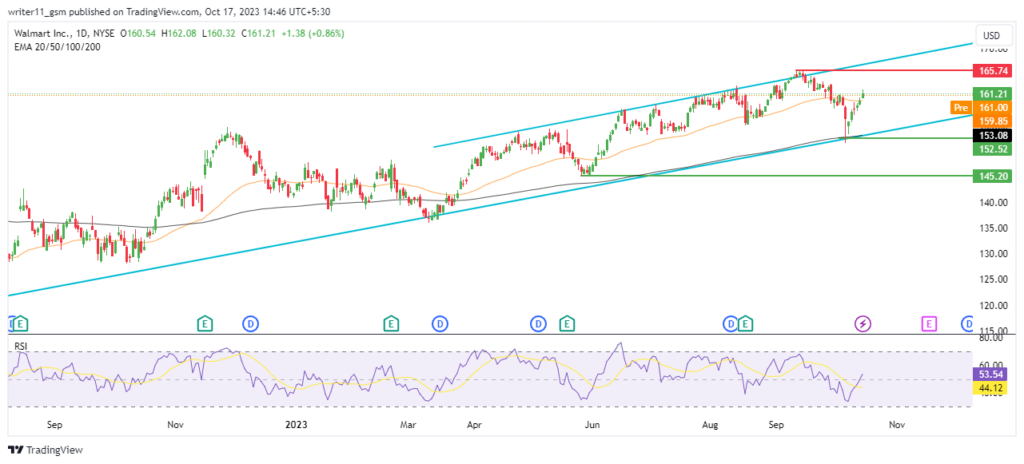Open the USD currency selector
The width and height of the screenshot is (1024, 464).
tap(991, 35)
